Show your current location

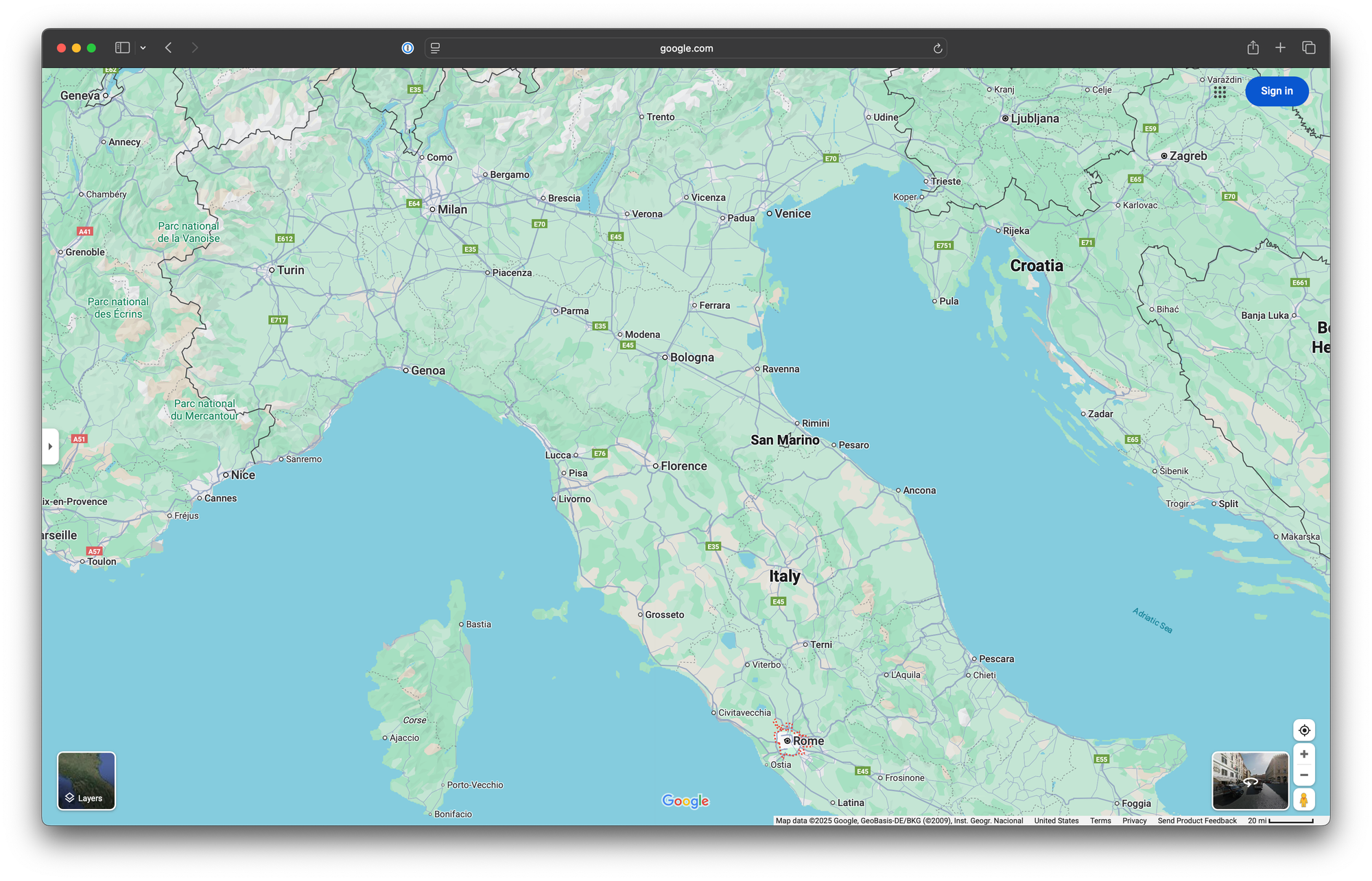click(1304, 730)
